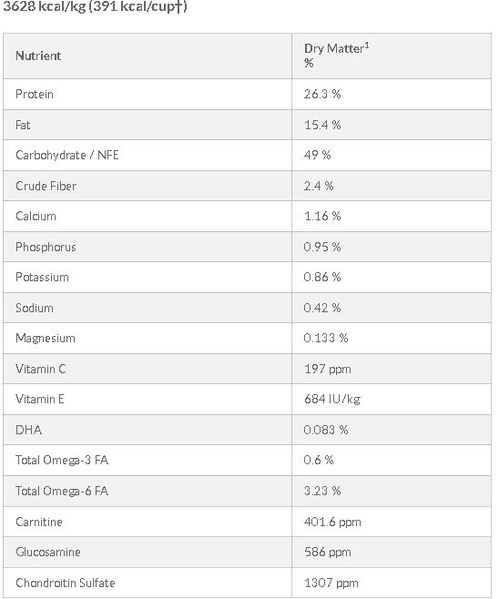Image resolution: width=499 pixels, height=599 pixels.
Task: Click the Dry Matter column header
Action: coord(336,55)
